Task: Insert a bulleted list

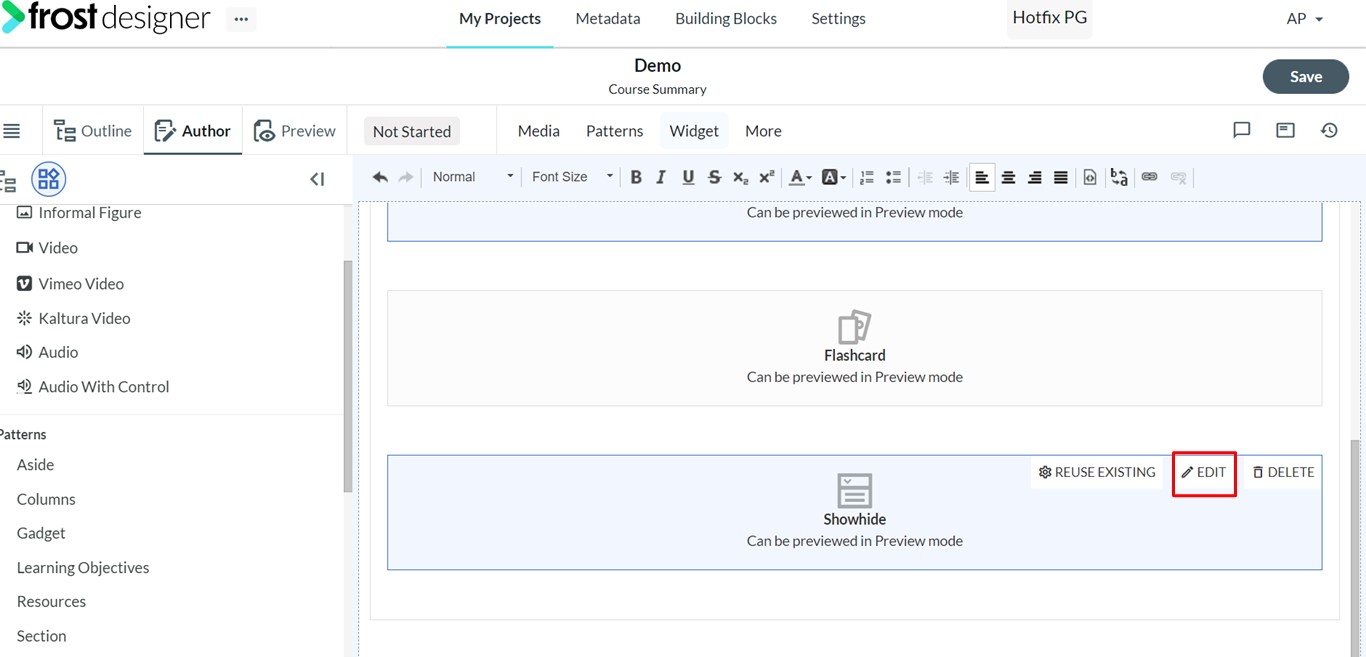Action: [x=893, y=177]
